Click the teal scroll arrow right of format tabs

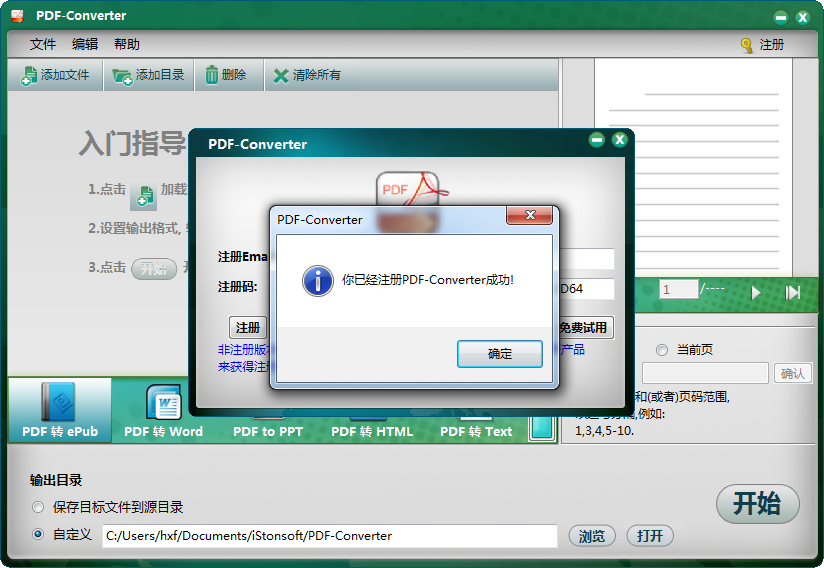[542, 428]
